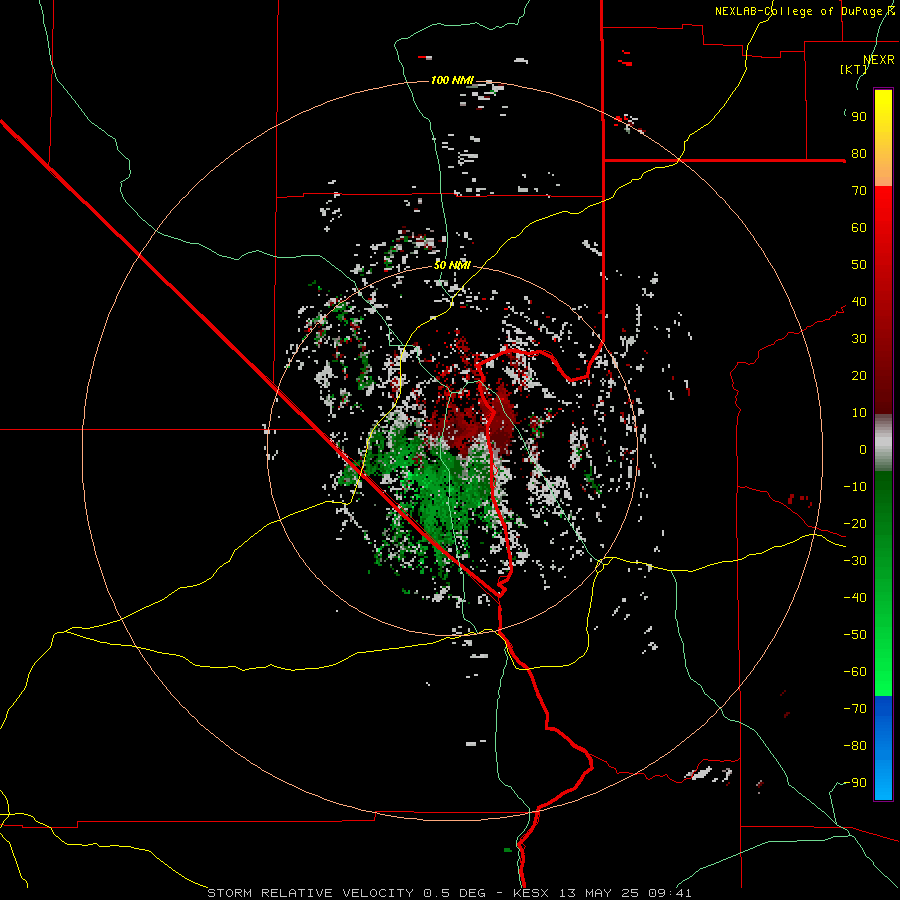The width and height of the screenshot is (900, 900).
Task: Click the -90 value on the velocity scale
Action: (x=855, y=783)
